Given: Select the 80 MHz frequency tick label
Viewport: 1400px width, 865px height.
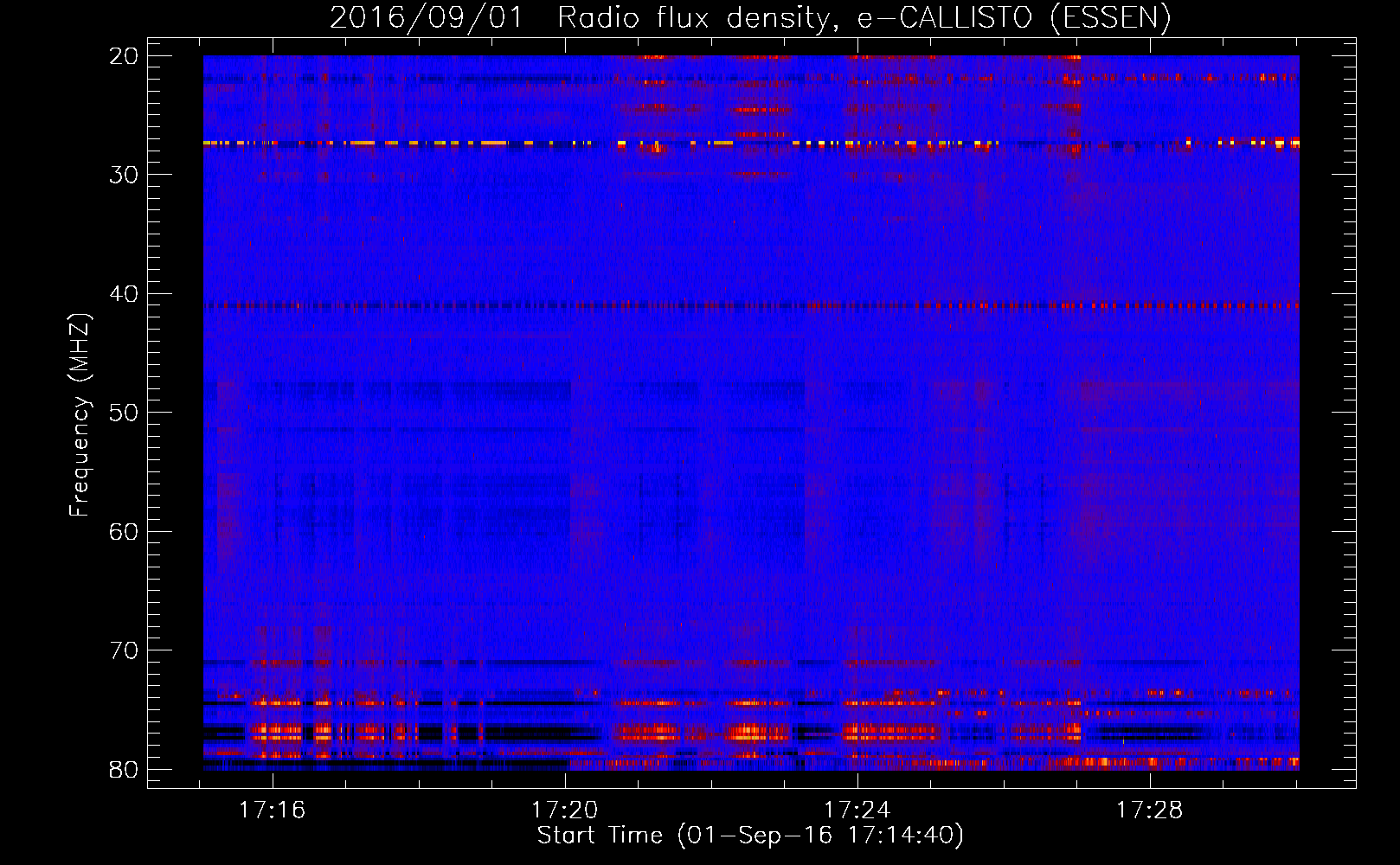Looking at the screenshot, I should point(124,769).
